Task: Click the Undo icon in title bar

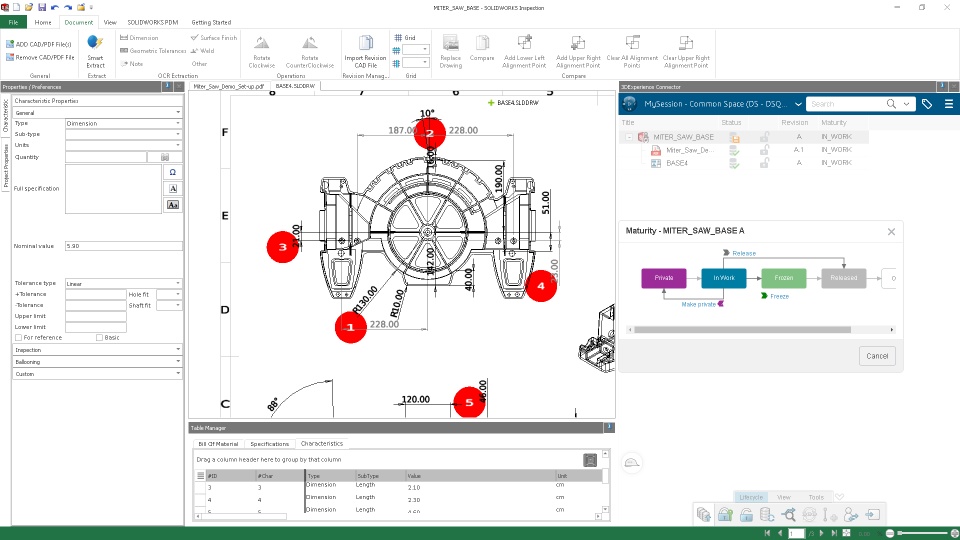Action: [x=54, y=7]
